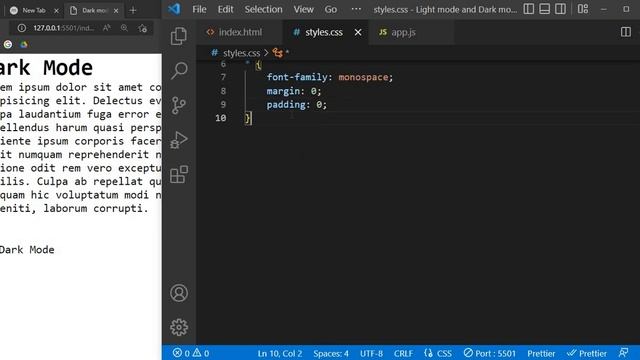Open the Run and Debug view
This screenshot has height=360, width=640.
pos(179,140)
